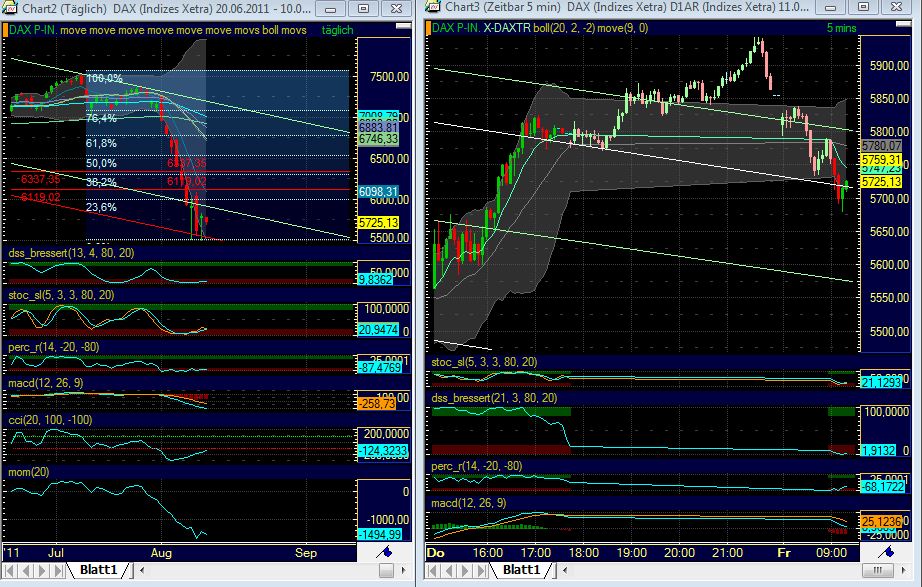
Task: Click the 6098,31 price tag
Action: click(378, 192)
